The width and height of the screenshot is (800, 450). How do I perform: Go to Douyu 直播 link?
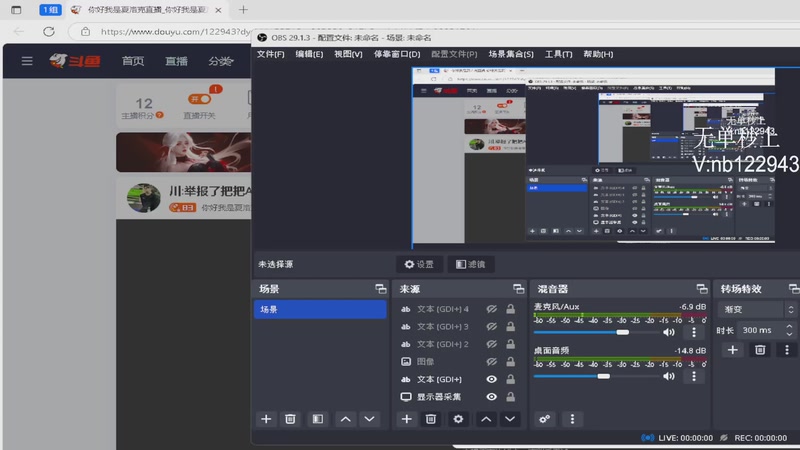click(x=176, y=61)
